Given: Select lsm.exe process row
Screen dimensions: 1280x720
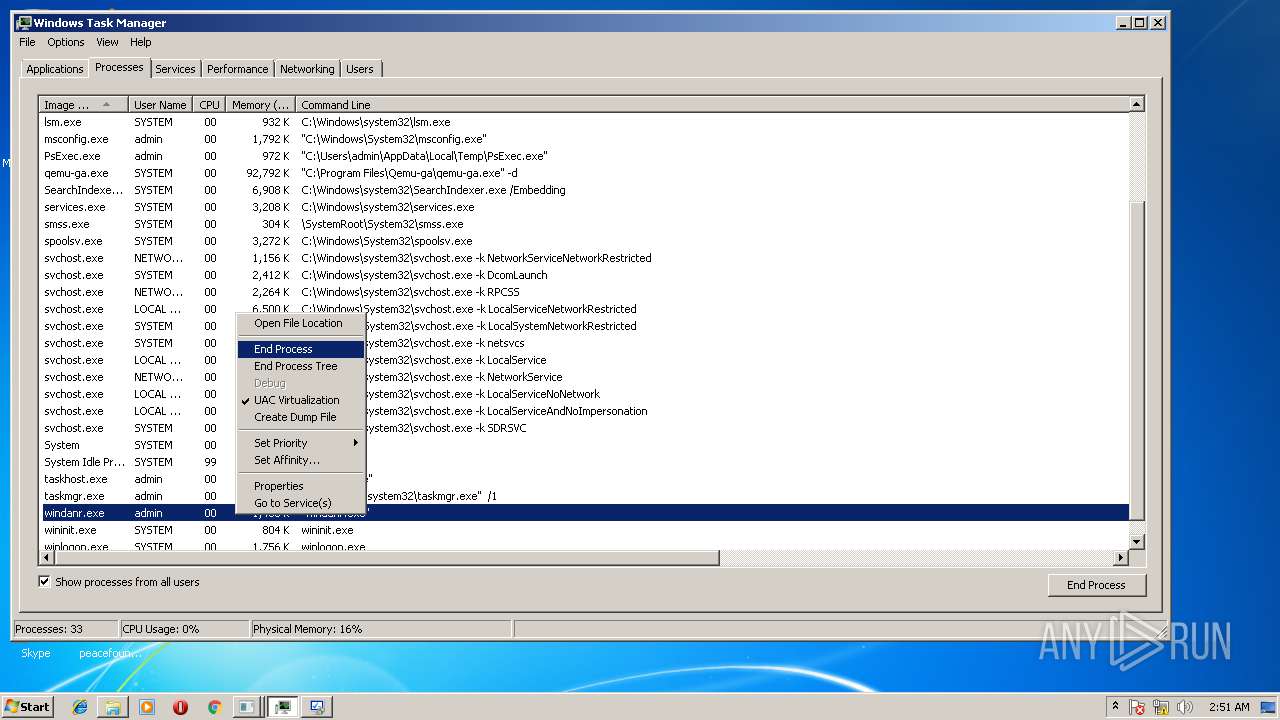Looking at the screenshot, I should coord(584,122).
